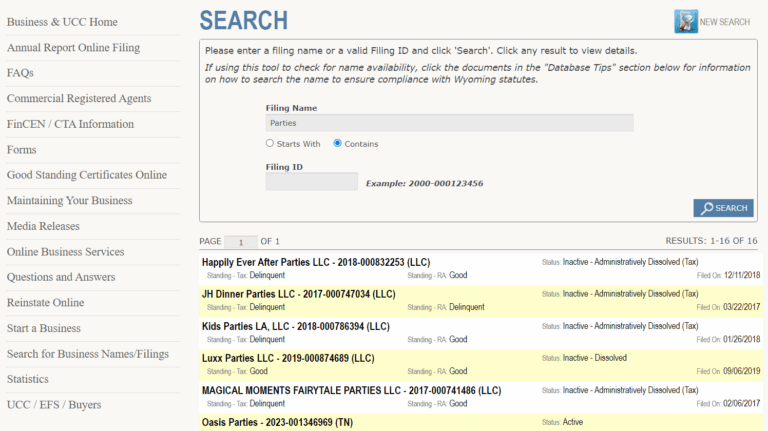Click the Filing Name text field
The width and height of the screenshot is (768, 431).
coord(449,123)
